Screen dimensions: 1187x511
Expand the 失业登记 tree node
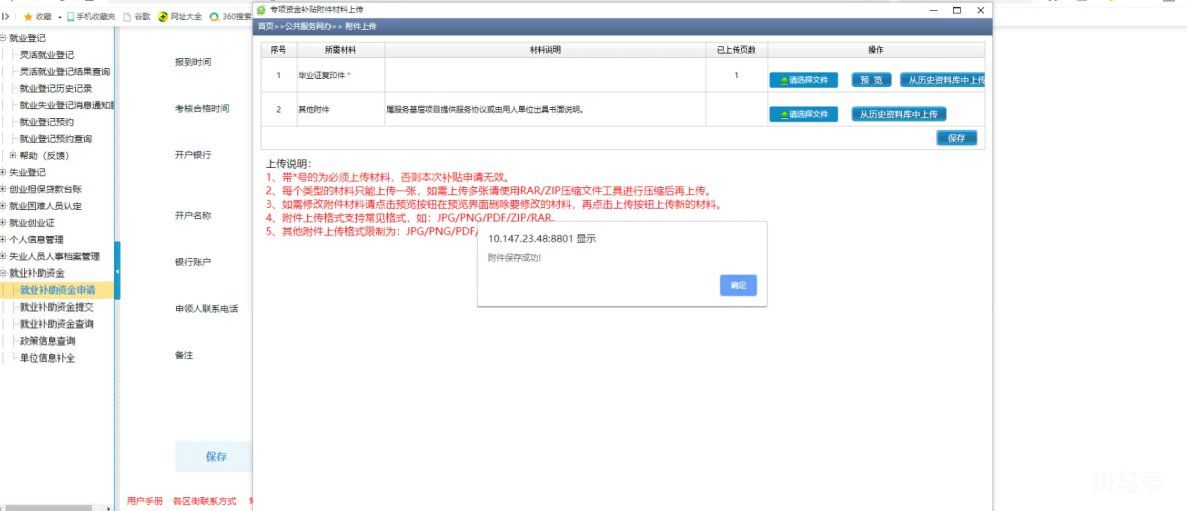click(x=3, y=173)
